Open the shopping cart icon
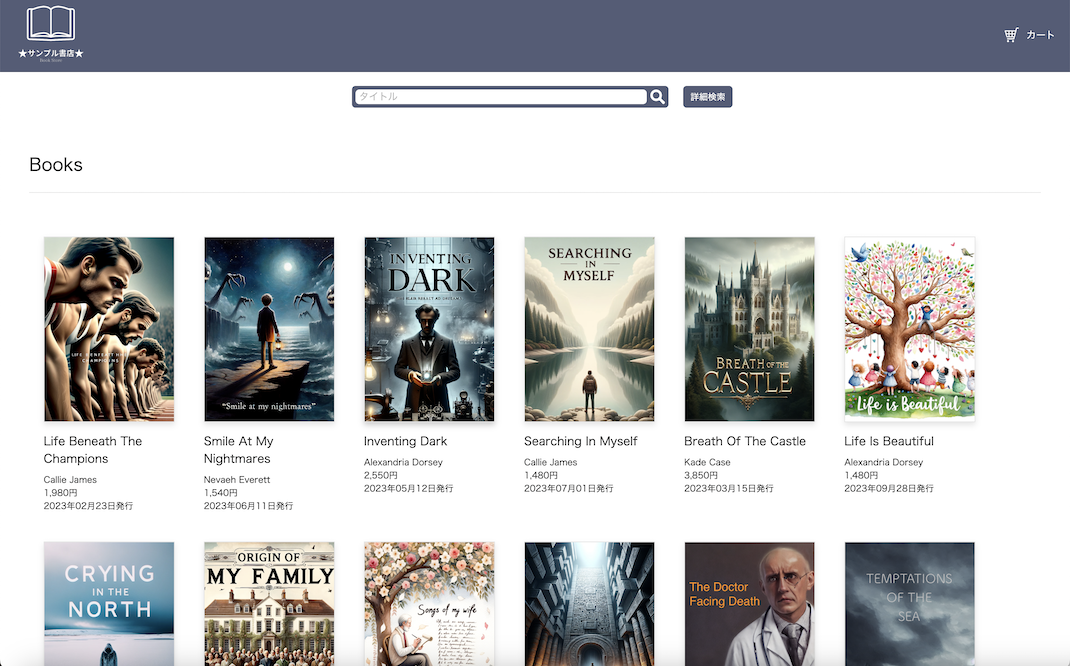The height and width of the screenshot is (666, 1070). coord(1011,35)
